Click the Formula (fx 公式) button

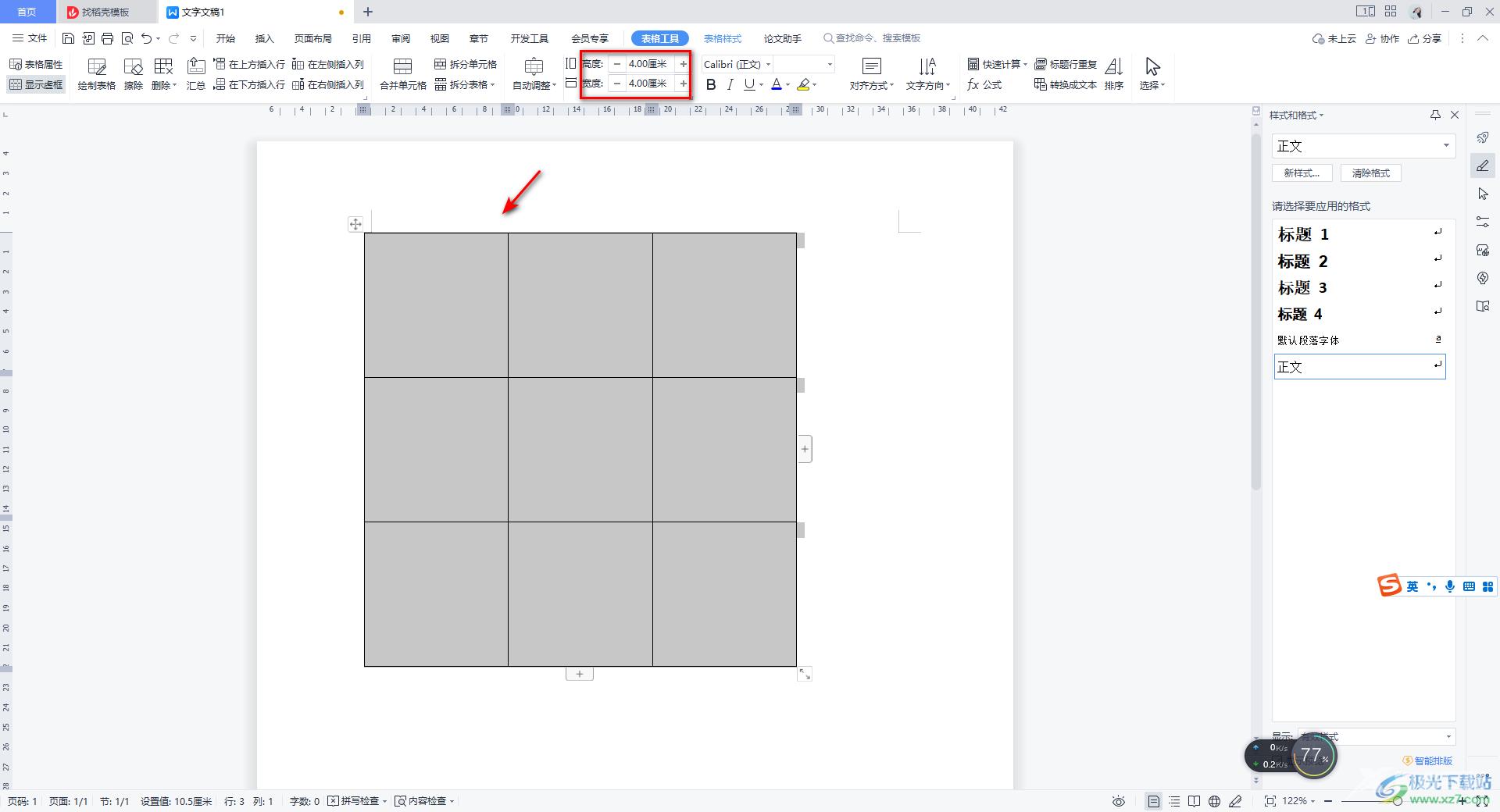click(984, 84)
